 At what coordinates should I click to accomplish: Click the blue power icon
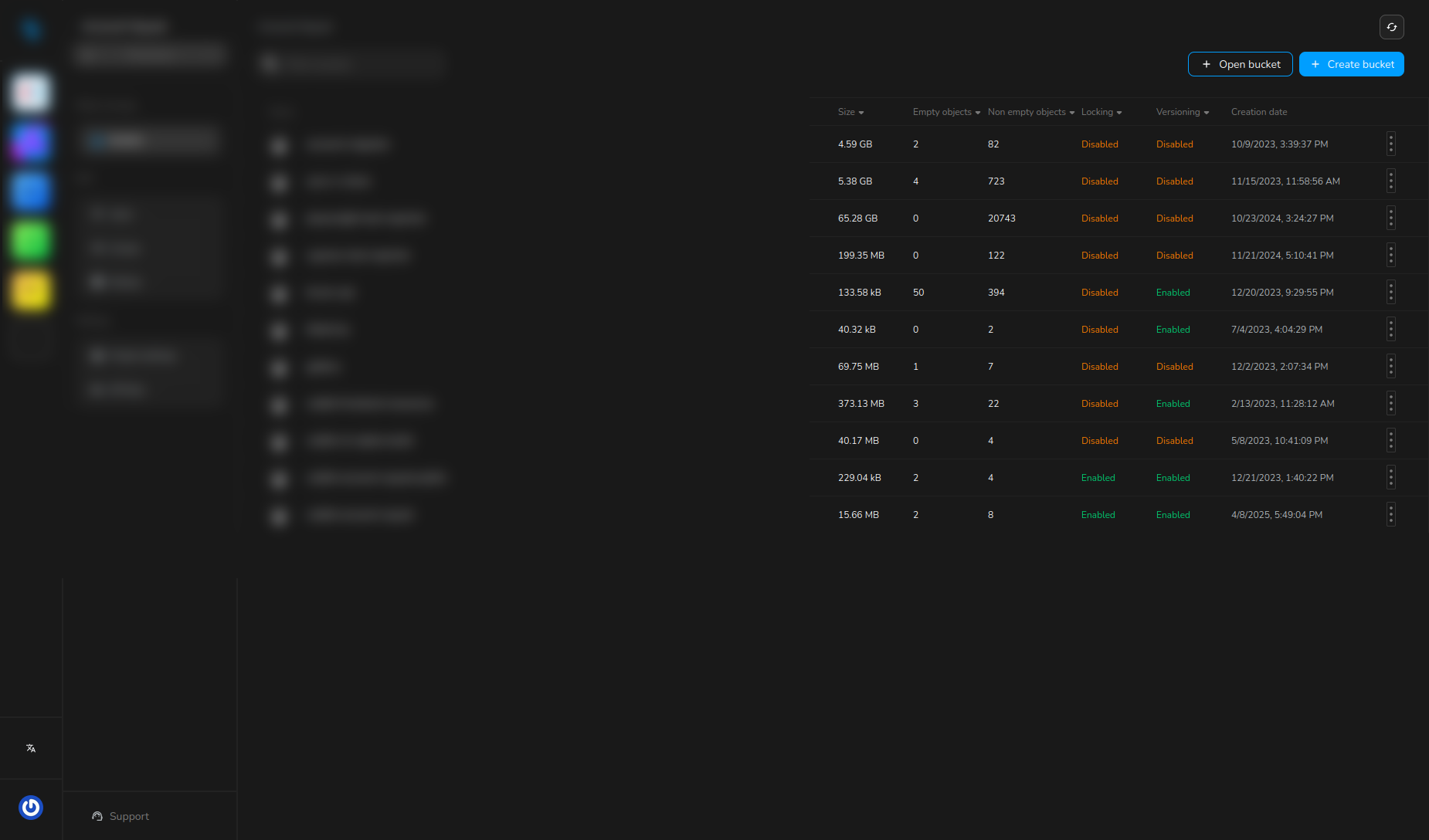coord(31,808)
